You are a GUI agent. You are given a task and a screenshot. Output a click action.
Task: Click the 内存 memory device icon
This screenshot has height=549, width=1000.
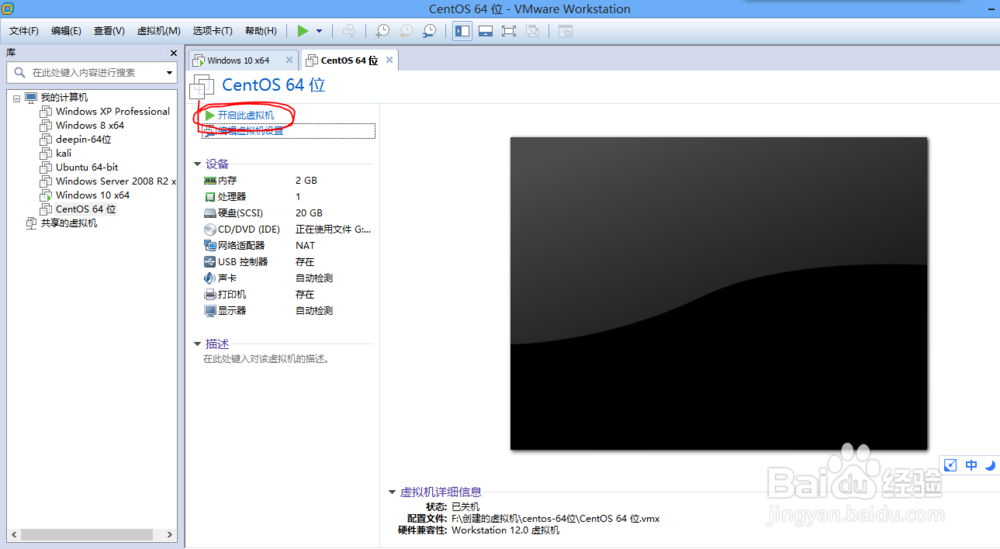point(210,180)
